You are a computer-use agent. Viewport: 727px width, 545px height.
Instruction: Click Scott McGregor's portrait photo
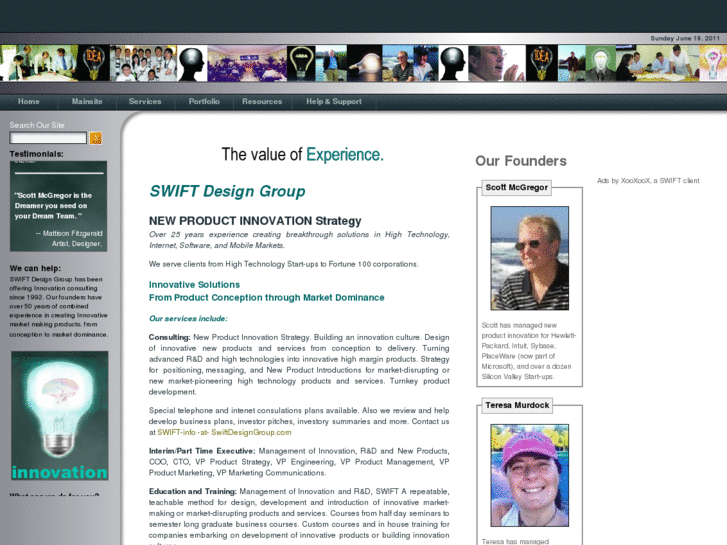click(529, 258)
